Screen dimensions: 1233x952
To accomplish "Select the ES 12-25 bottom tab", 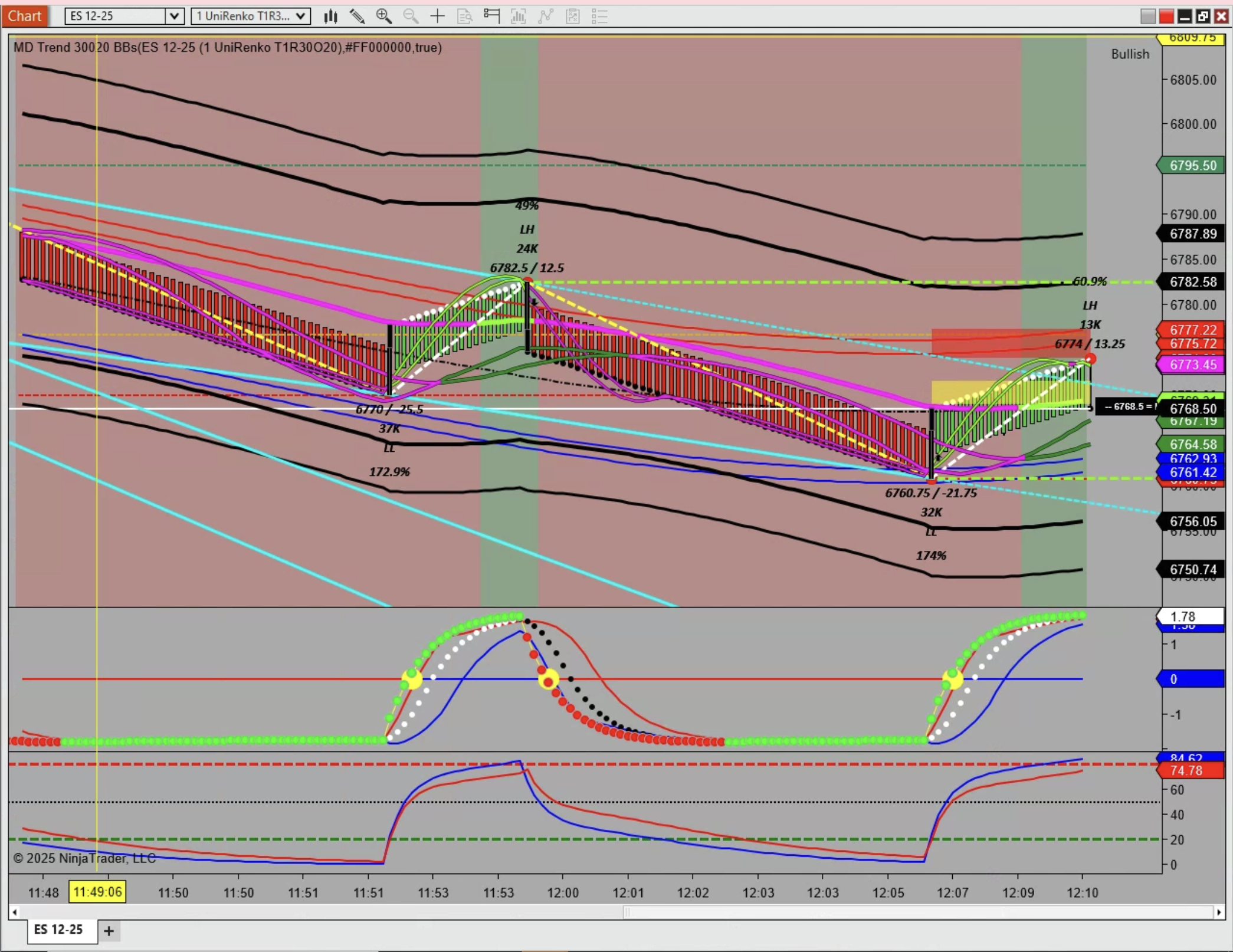I will (x=59, y=930).
